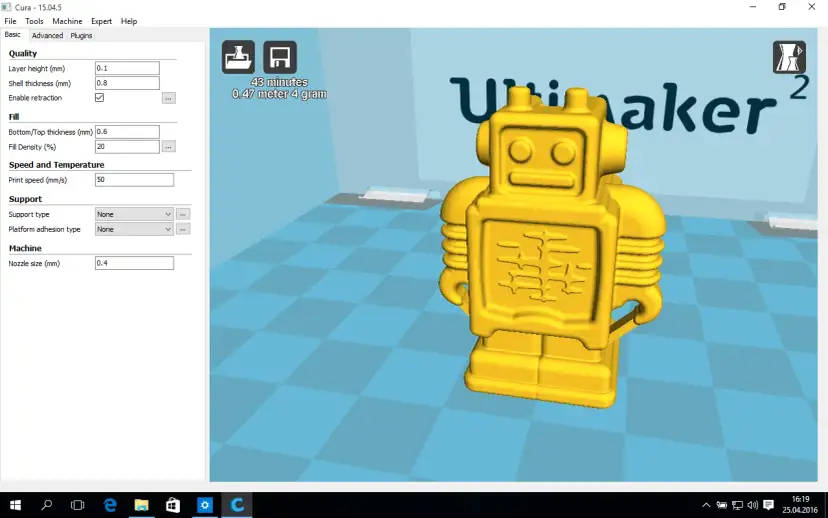Click the Cura title bar app icon

point(6,7)
